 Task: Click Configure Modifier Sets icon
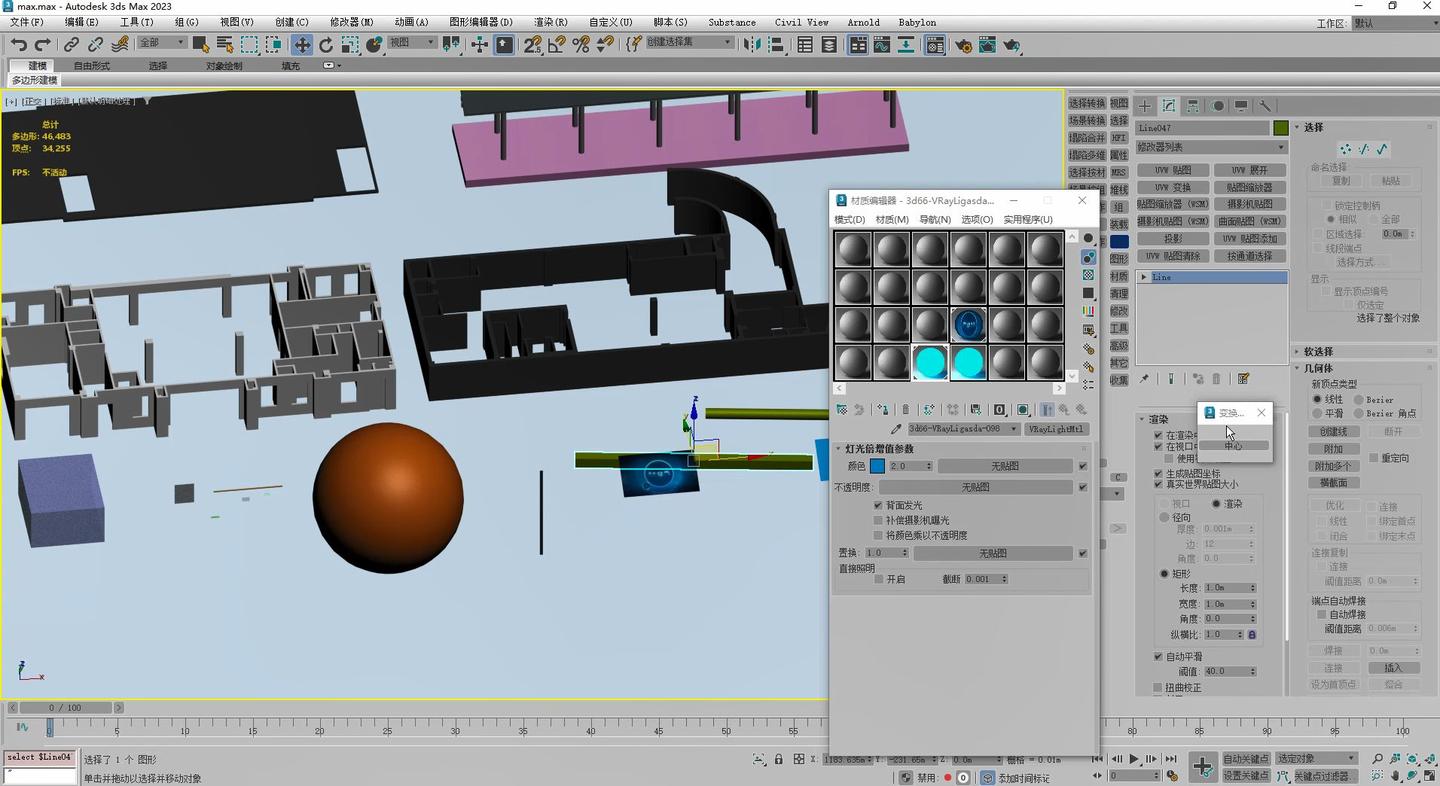[x=1243, y=379]
